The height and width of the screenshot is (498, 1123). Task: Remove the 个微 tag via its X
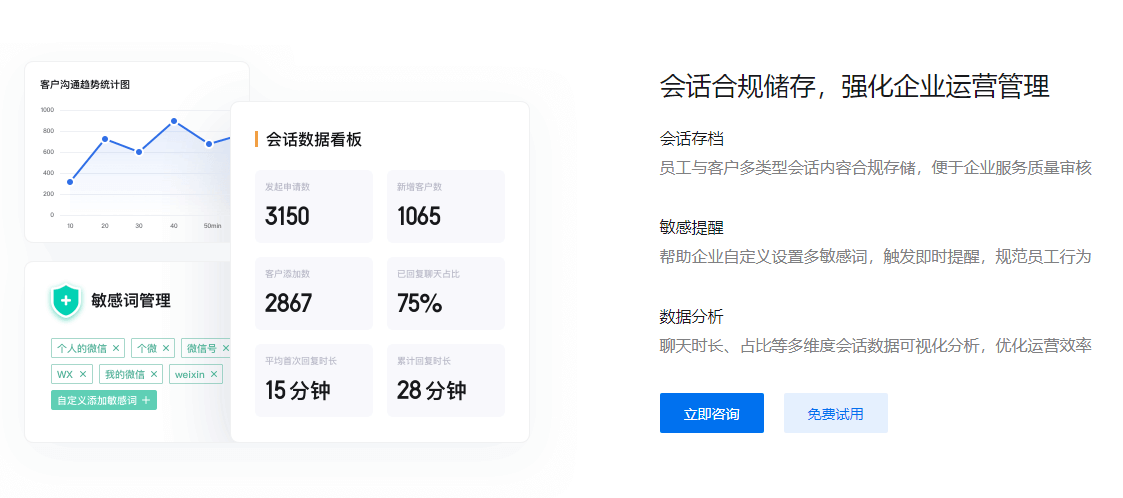[x=165, y=348]
